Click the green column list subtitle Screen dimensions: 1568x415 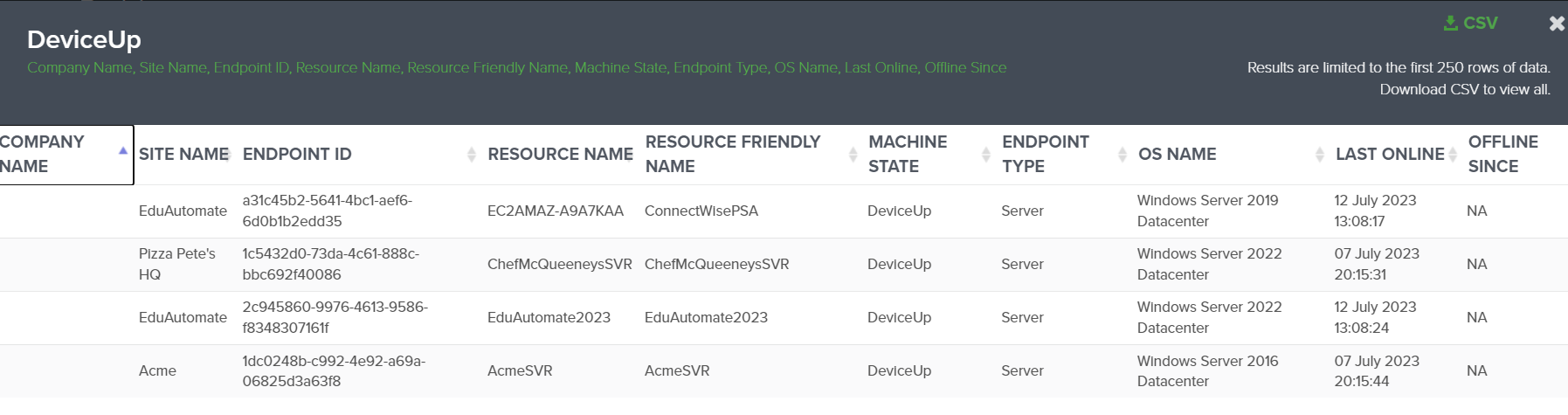pos(516,67)
